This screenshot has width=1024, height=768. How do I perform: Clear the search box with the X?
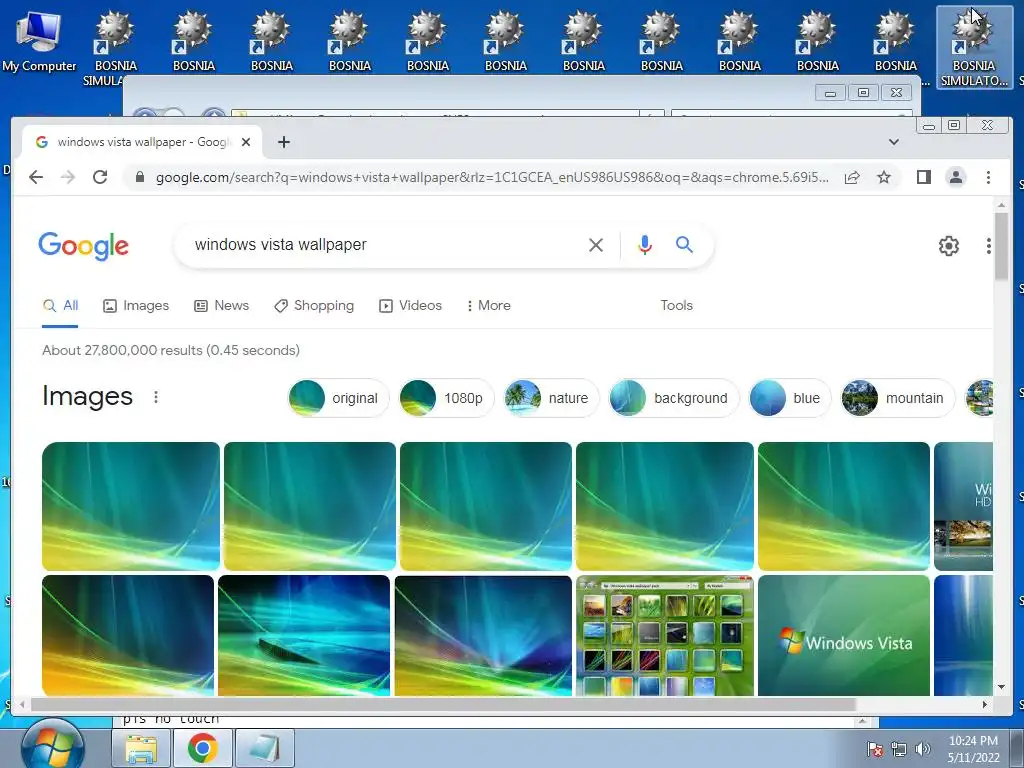pyautogui.click(x=596, y=245)
